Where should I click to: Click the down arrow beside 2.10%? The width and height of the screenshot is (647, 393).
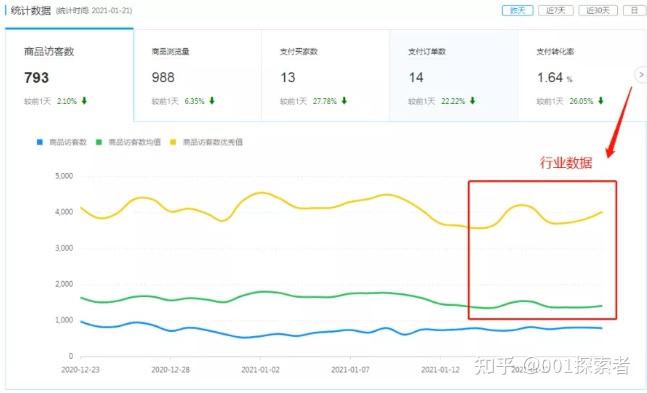[x=84, y=101]
